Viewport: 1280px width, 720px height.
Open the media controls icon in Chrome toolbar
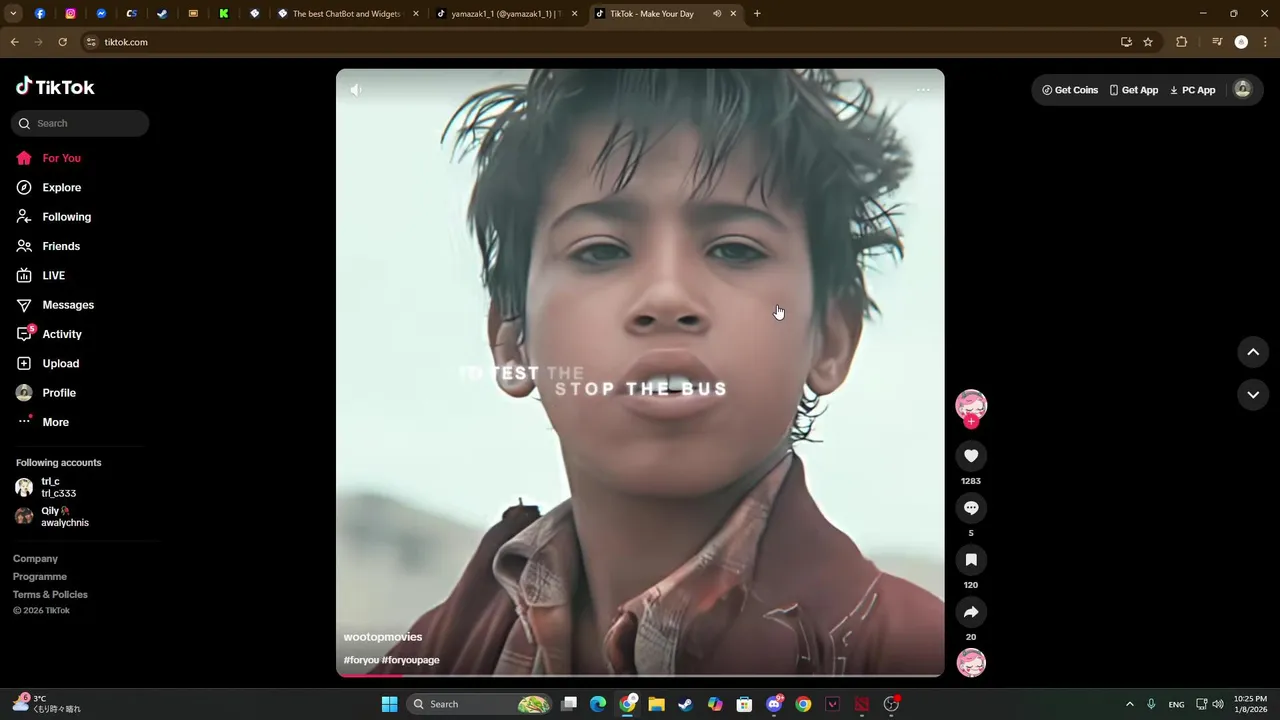tap(1216, 42)
